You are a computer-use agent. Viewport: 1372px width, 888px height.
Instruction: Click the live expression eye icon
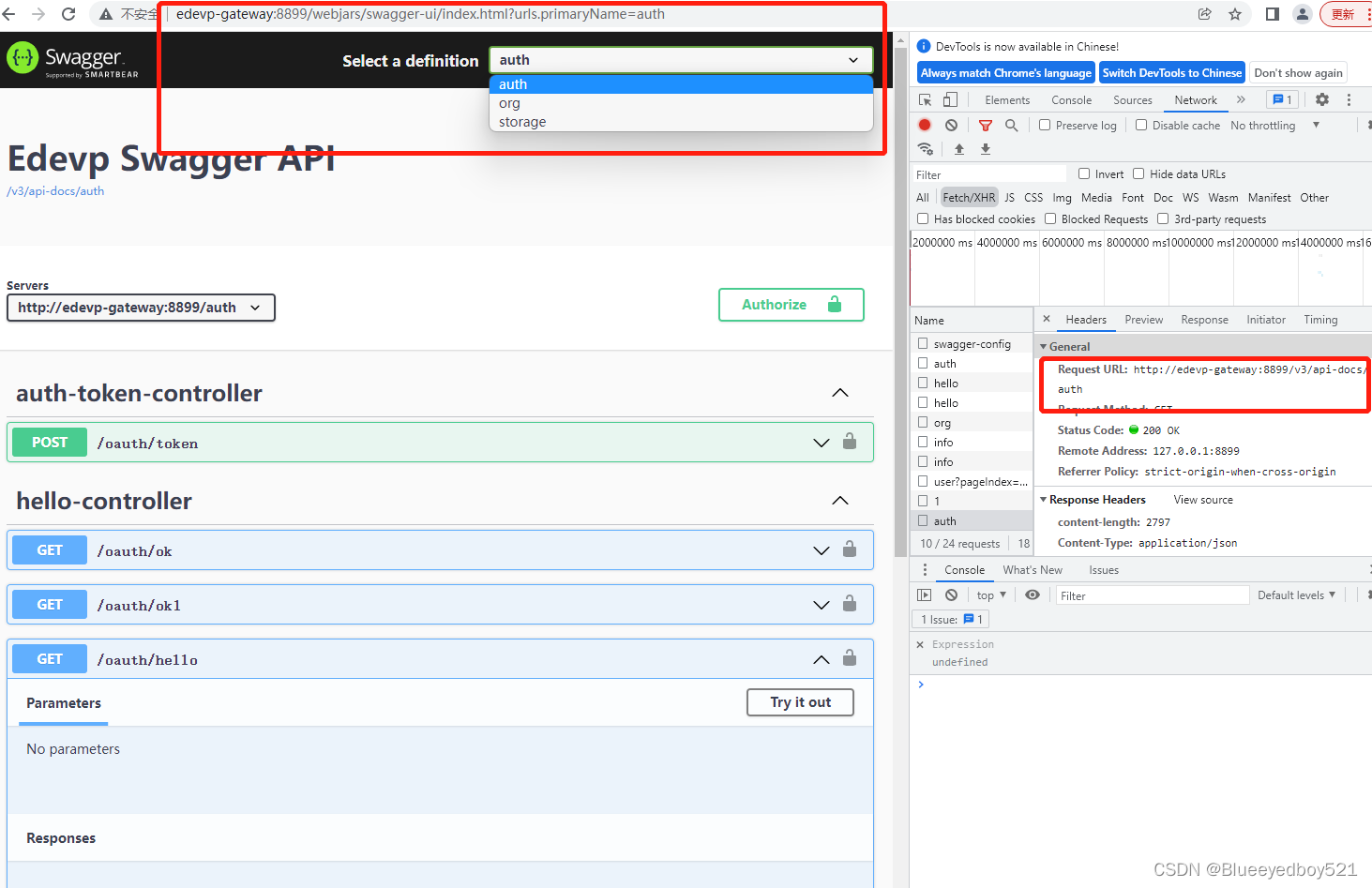1033,595
